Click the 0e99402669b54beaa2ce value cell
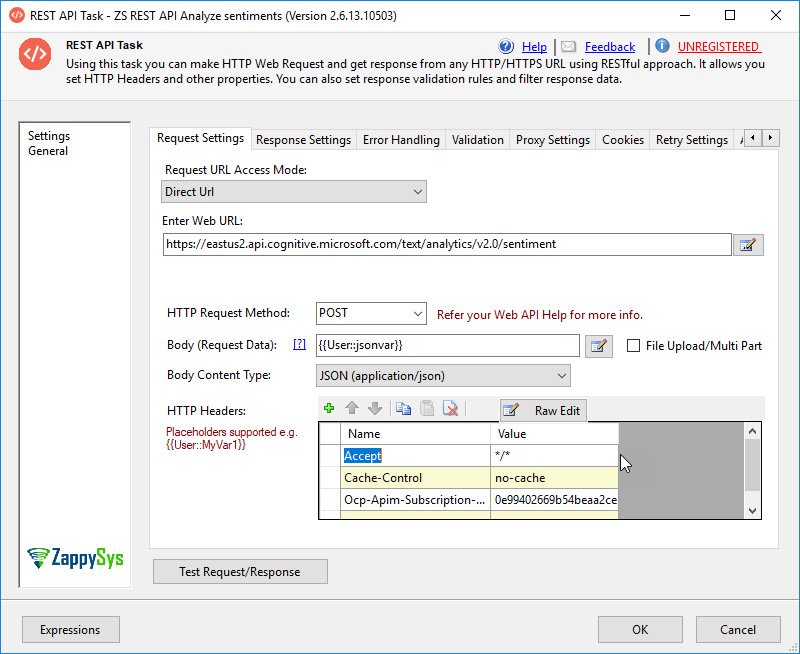The height and width of the screenshot is (654, 800). point(554,500)
